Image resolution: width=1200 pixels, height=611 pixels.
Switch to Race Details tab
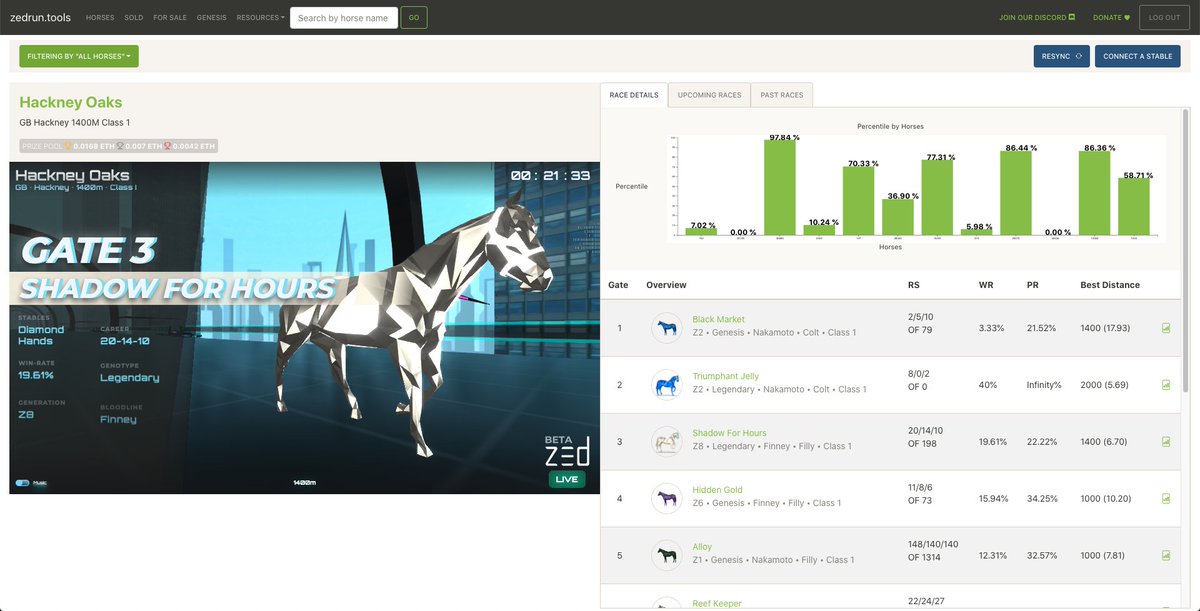tap(634, 95)
